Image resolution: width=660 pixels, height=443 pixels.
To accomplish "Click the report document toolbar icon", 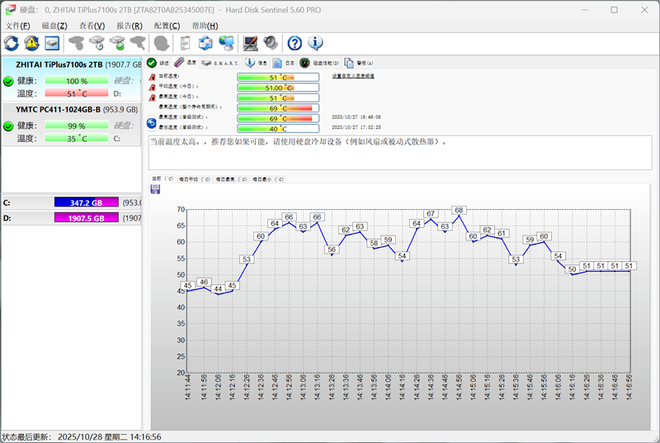I will (x=184, y=43).
